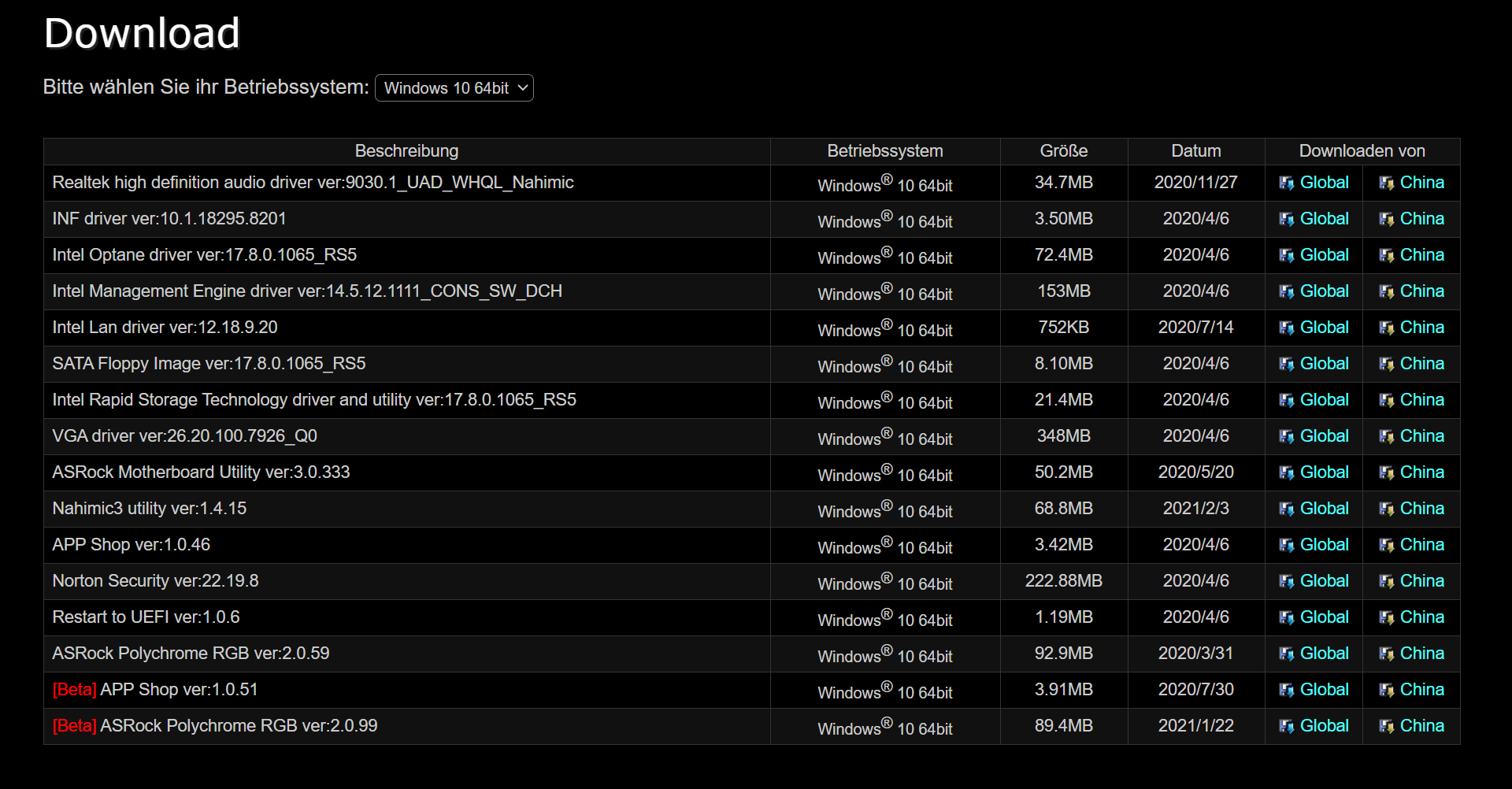Select the Intel Optane driver description text

205,255
